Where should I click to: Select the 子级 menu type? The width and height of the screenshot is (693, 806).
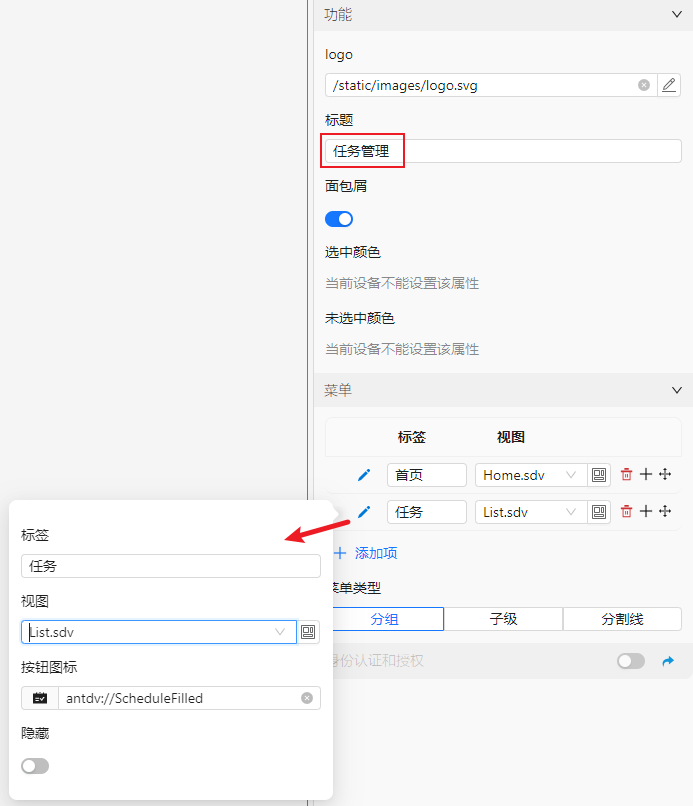[503, 619]
